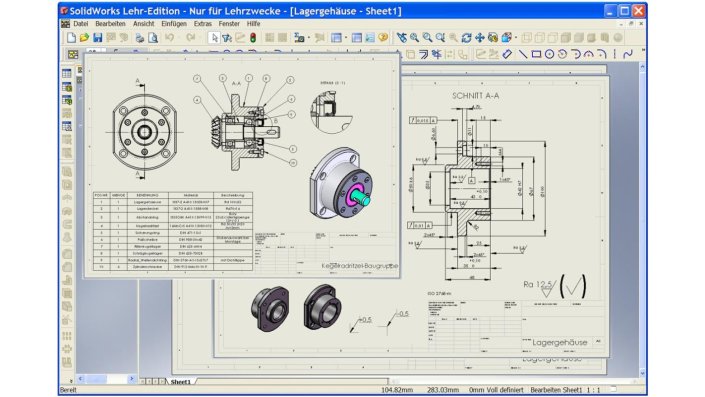Image resolution: width=705 pixels, height=397 pixels.
Task: Open the Fenster menu
Action: pyautogui.click(x=229, y=24)
